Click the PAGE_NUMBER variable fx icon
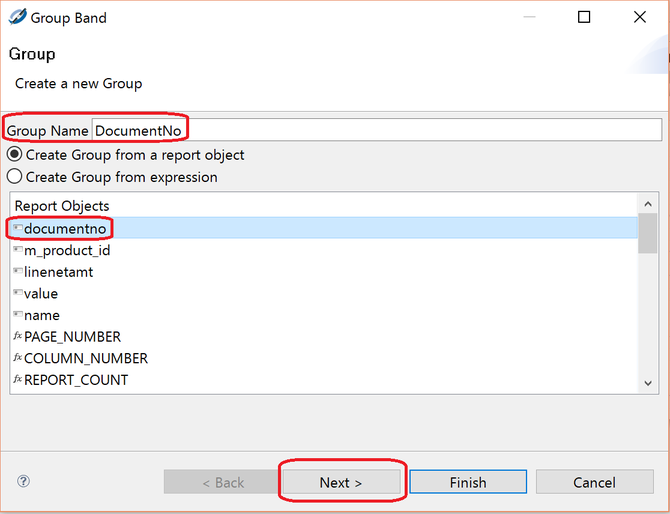Viewport: 670px width, 514px height. pyautogui.click(x=18, y=336)
